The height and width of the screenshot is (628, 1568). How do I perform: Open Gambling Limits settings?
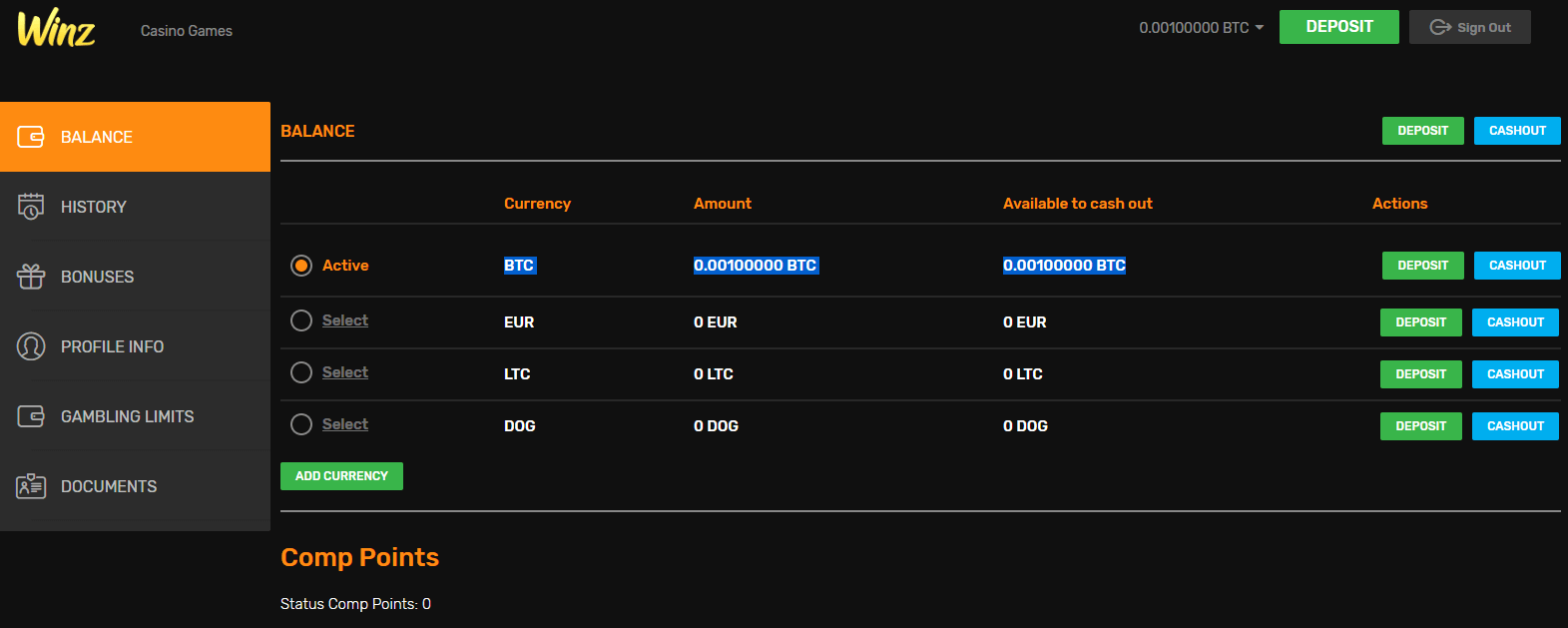(x=135, y=416)
